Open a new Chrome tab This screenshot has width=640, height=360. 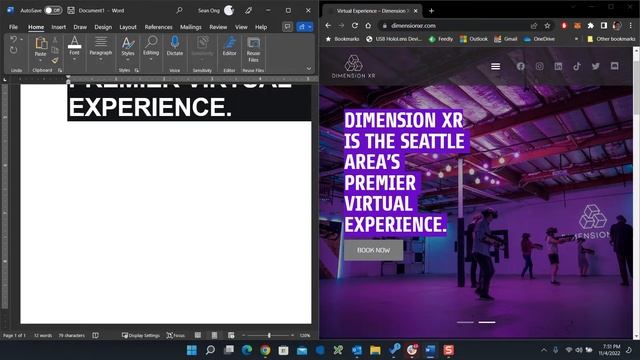tap(431, 11)
